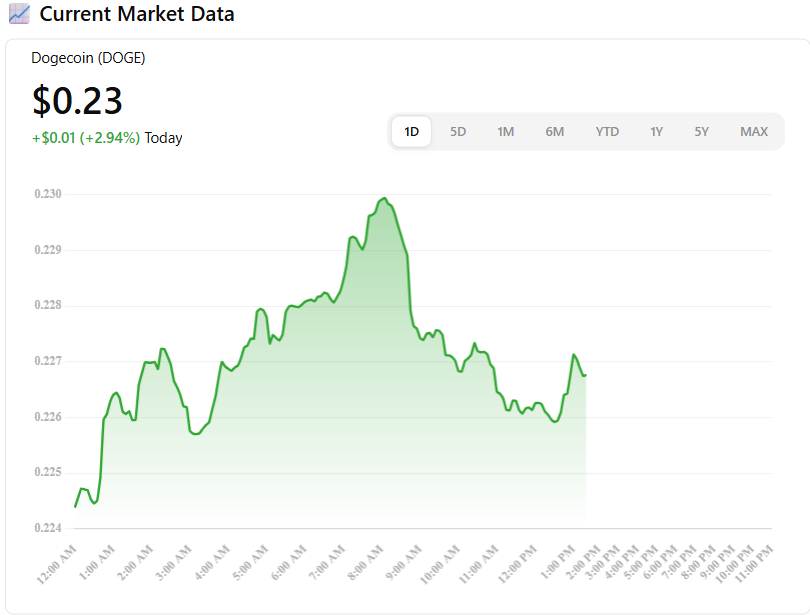
Task: Click the 9:00 AM x-axis label
Action: 404,563
